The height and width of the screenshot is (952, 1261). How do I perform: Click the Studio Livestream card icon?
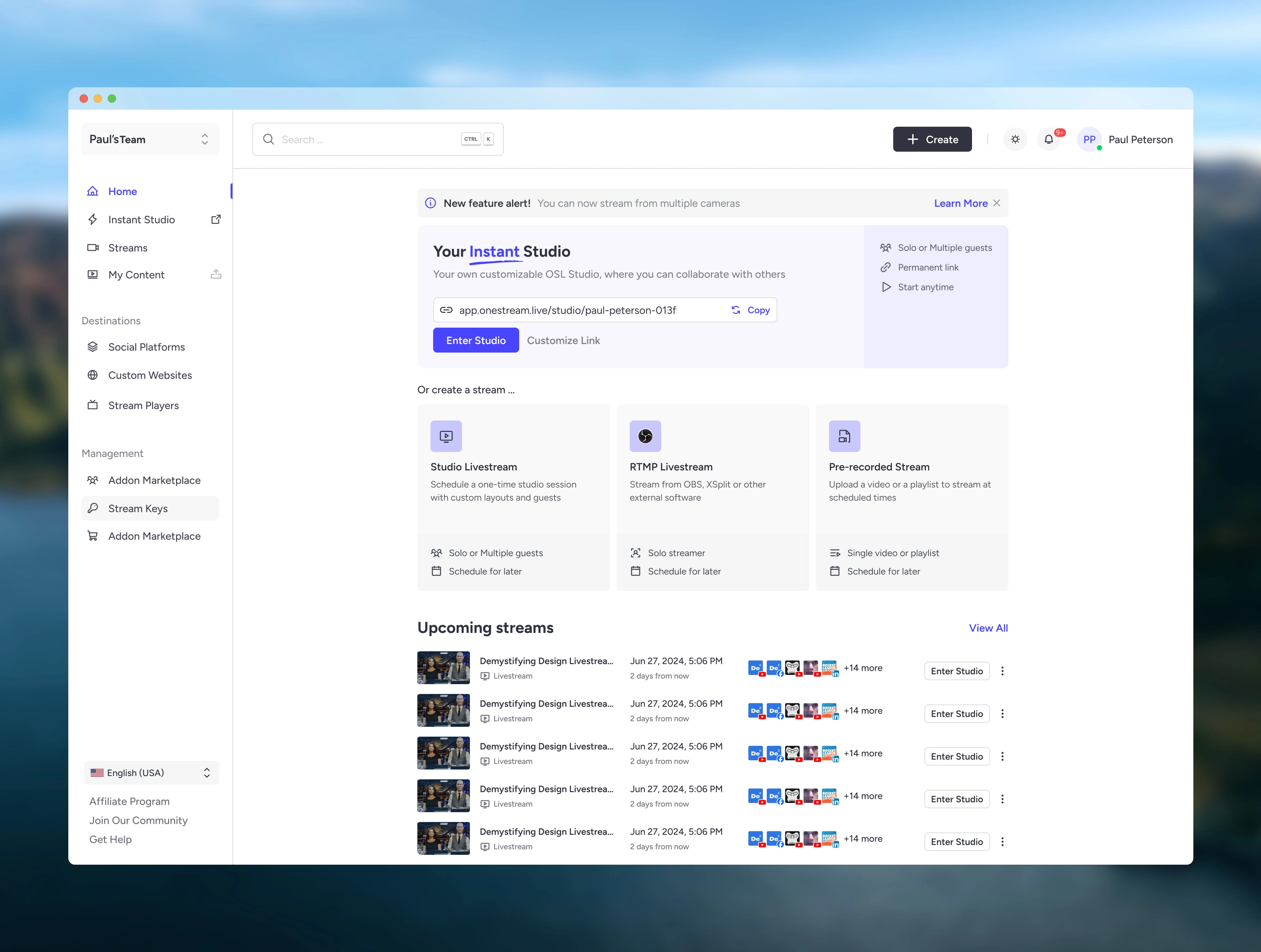click(x=446, y=436)
